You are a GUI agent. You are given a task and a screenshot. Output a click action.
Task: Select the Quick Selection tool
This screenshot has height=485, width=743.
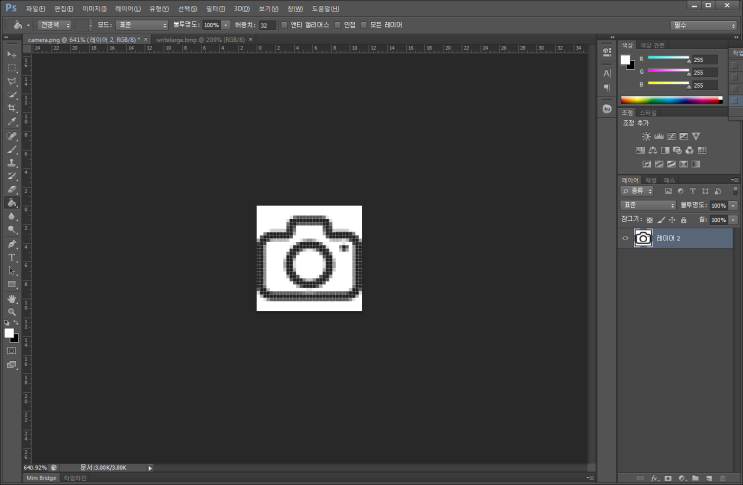click(12, 95)
